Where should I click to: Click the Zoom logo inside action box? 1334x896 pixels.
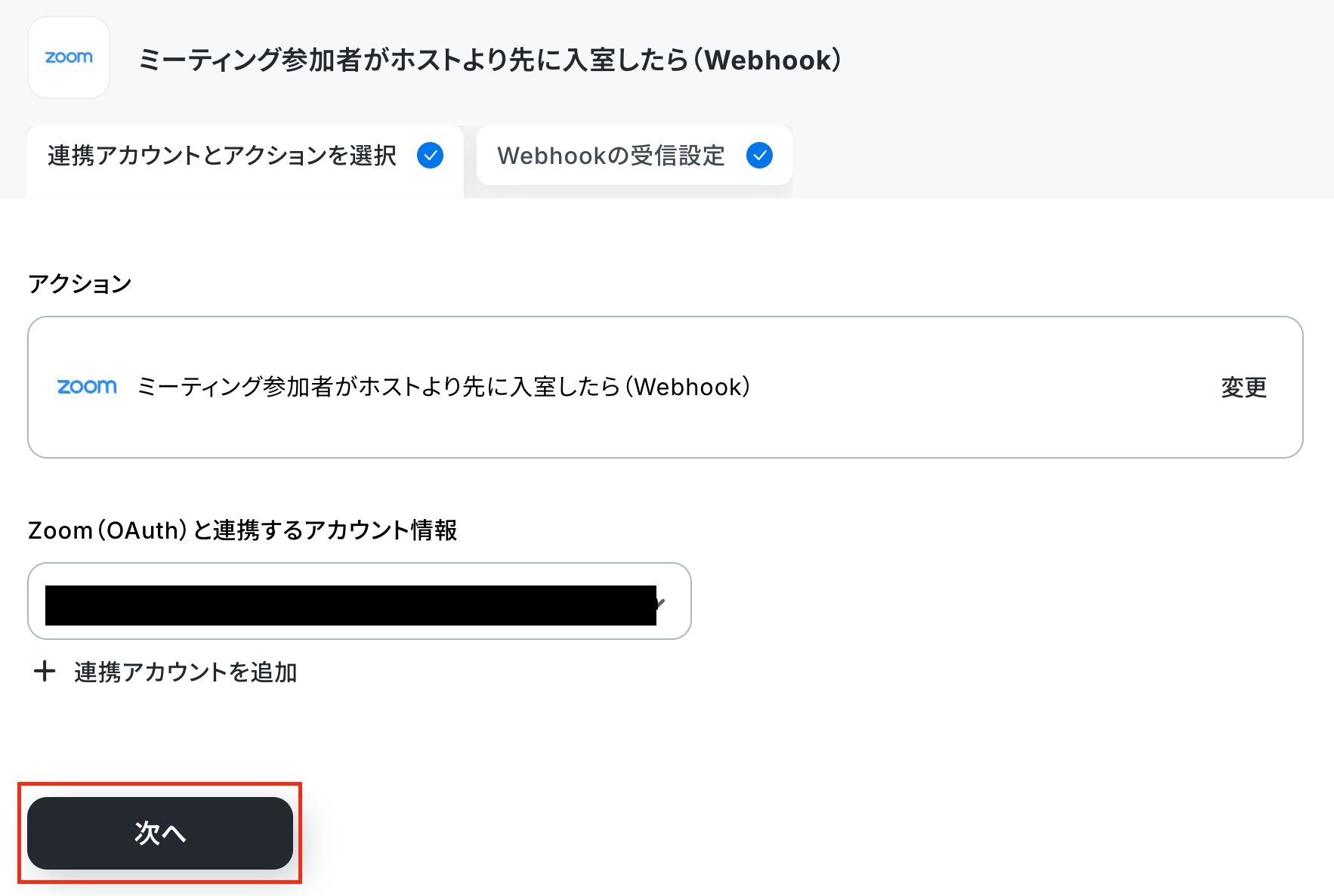87,387
